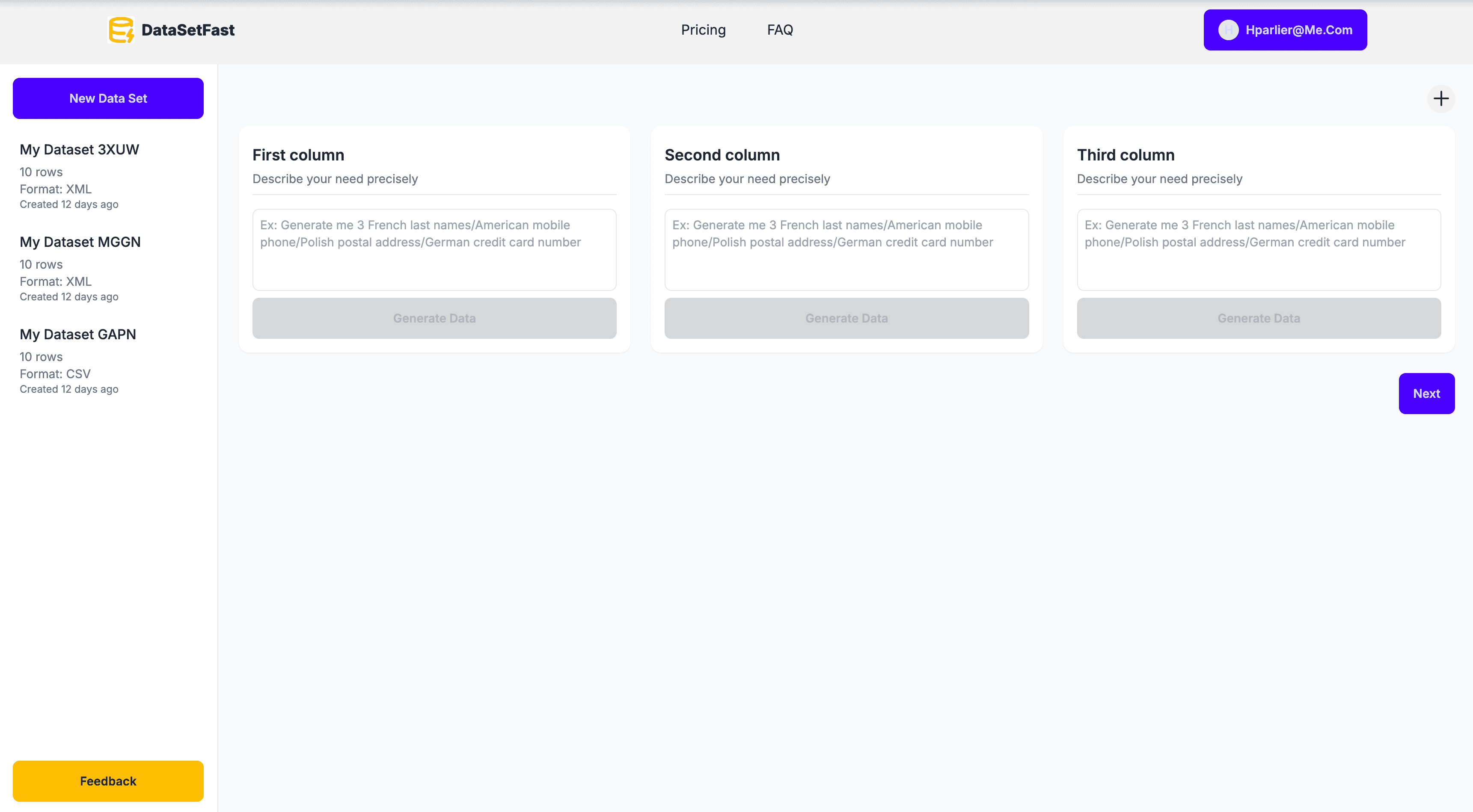Viewport: 1473px width, 812px height.
Task: Open the FAQ page
Action: coord(779,30)
